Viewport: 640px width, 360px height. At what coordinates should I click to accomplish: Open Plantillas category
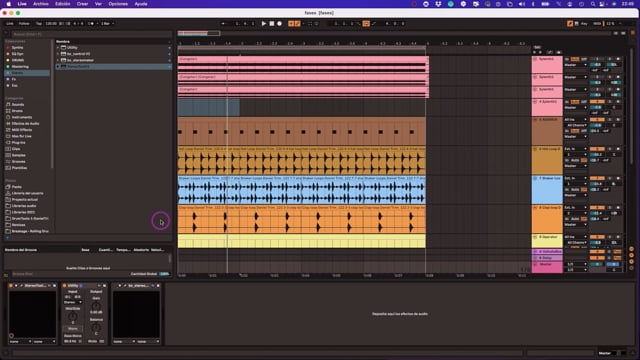19,168
